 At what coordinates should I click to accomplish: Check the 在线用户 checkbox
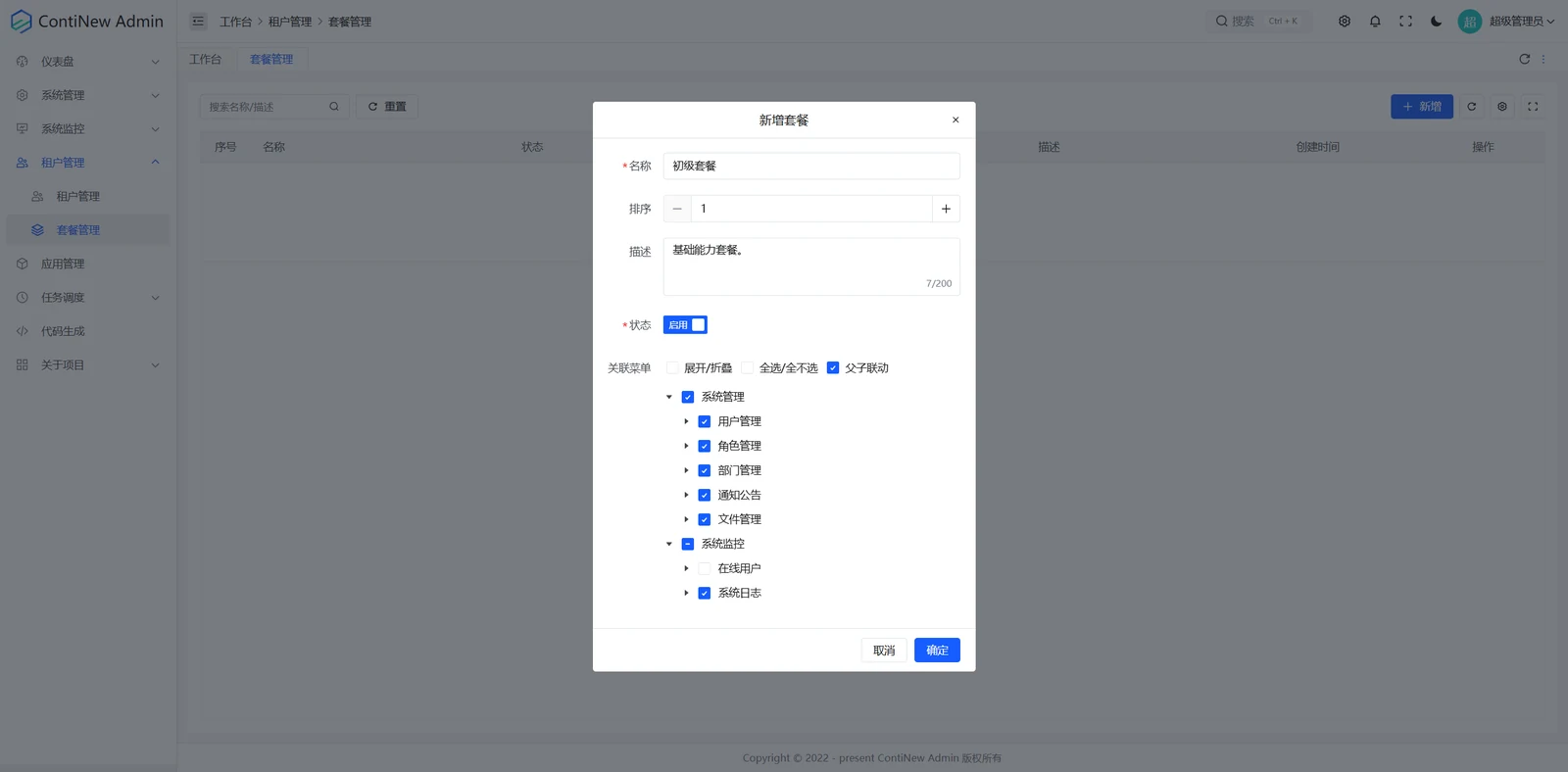pyautogui.click(x=704, y=568)
